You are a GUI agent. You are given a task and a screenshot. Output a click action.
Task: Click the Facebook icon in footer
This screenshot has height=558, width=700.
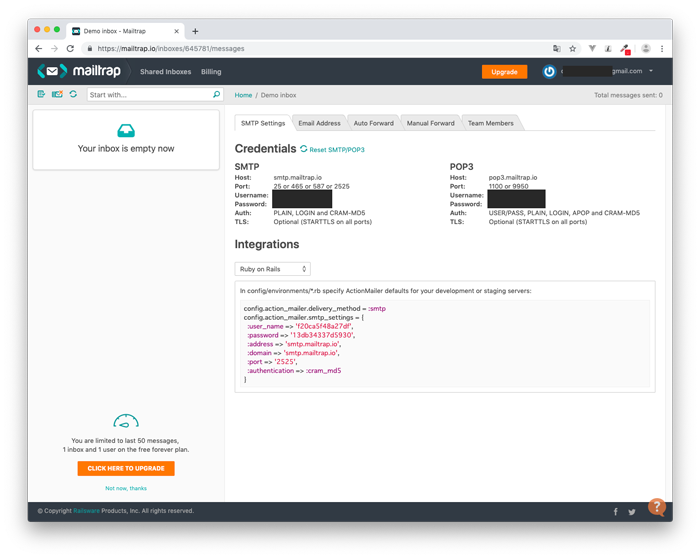click(616, 512)
